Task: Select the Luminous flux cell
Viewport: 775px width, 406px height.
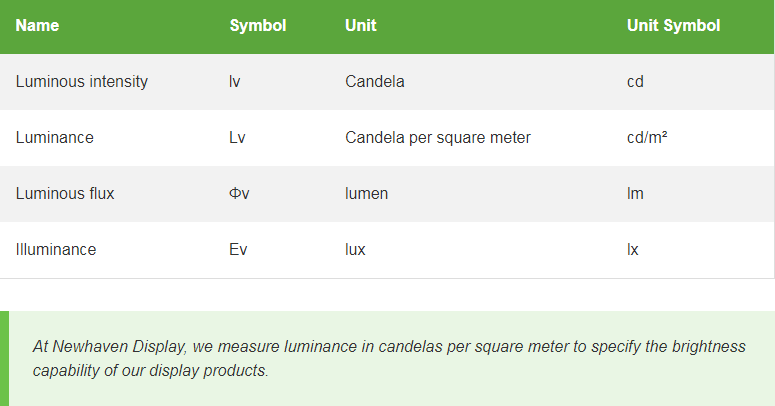Action: tap(65, 193)
